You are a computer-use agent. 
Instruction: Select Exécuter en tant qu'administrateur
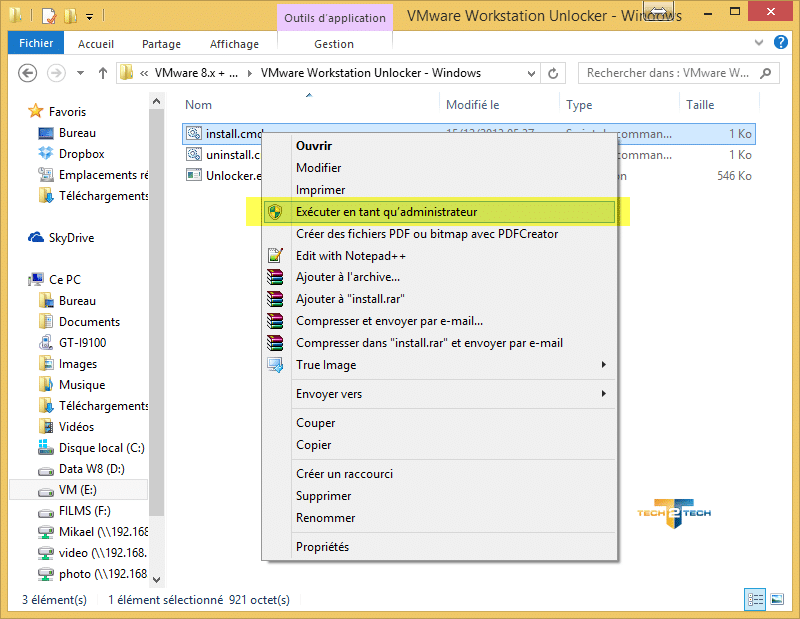click(386, 212)
